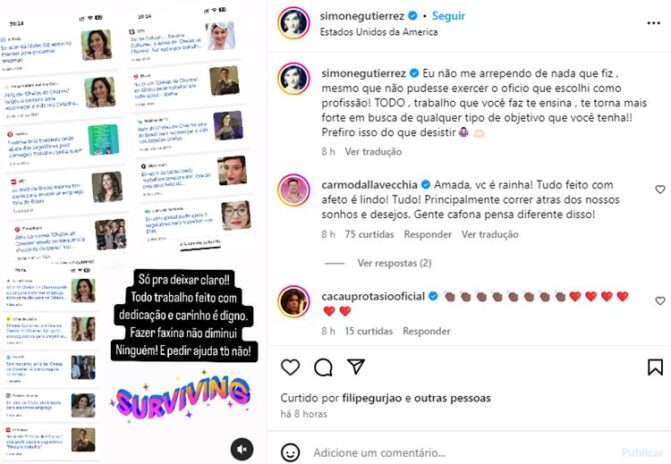Open filipegurjao's profile from liked-by line
671x464 pixels.
372,398
